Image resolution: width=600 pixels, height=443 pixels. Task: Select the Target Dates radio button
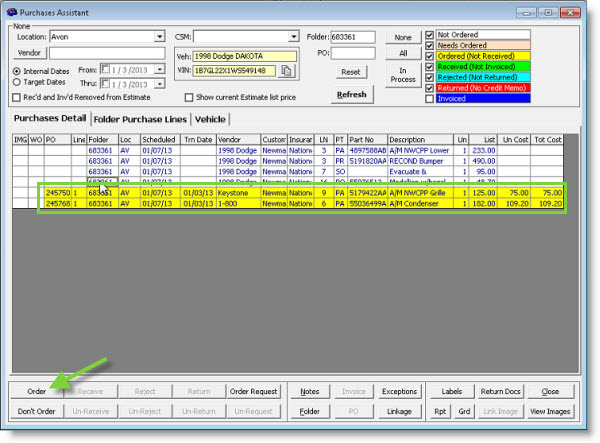[x=16, y=82]
